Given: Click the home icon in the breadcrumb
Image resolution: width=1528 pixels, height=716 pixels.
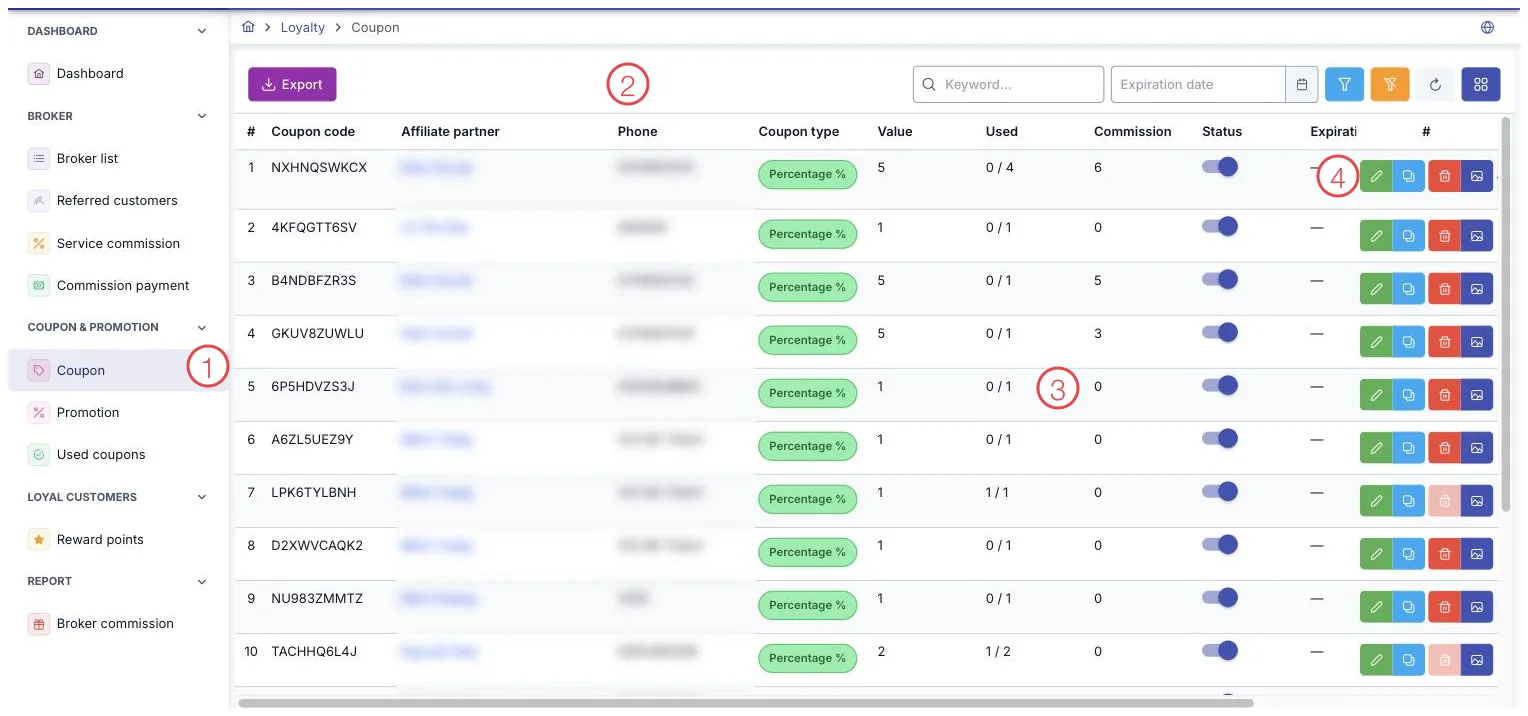Looking at the screenshot, I should pos(249,27).
